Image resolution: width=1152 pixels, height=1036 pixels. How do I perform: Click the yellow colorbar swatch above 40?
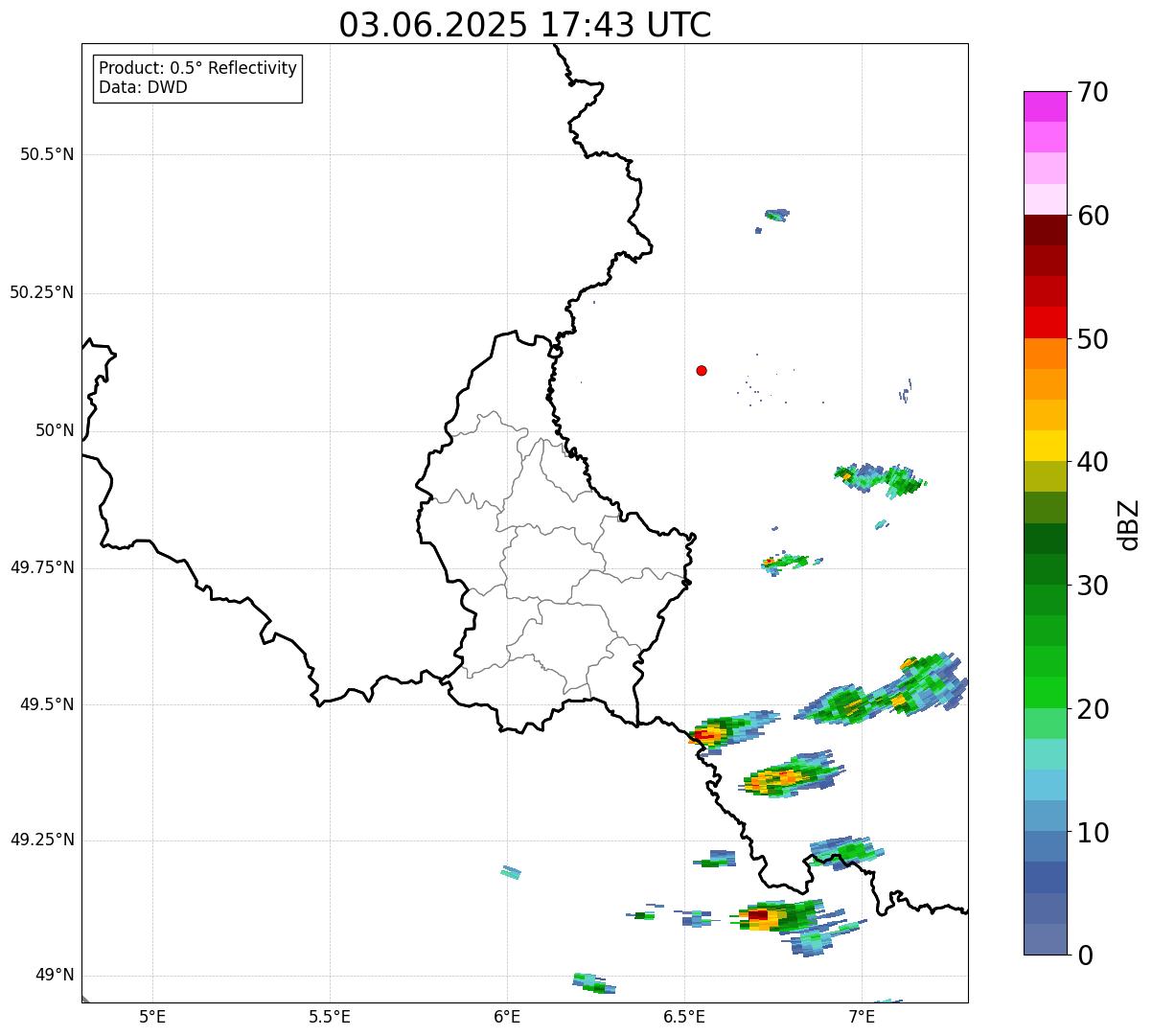click(x=1045, y=446)
